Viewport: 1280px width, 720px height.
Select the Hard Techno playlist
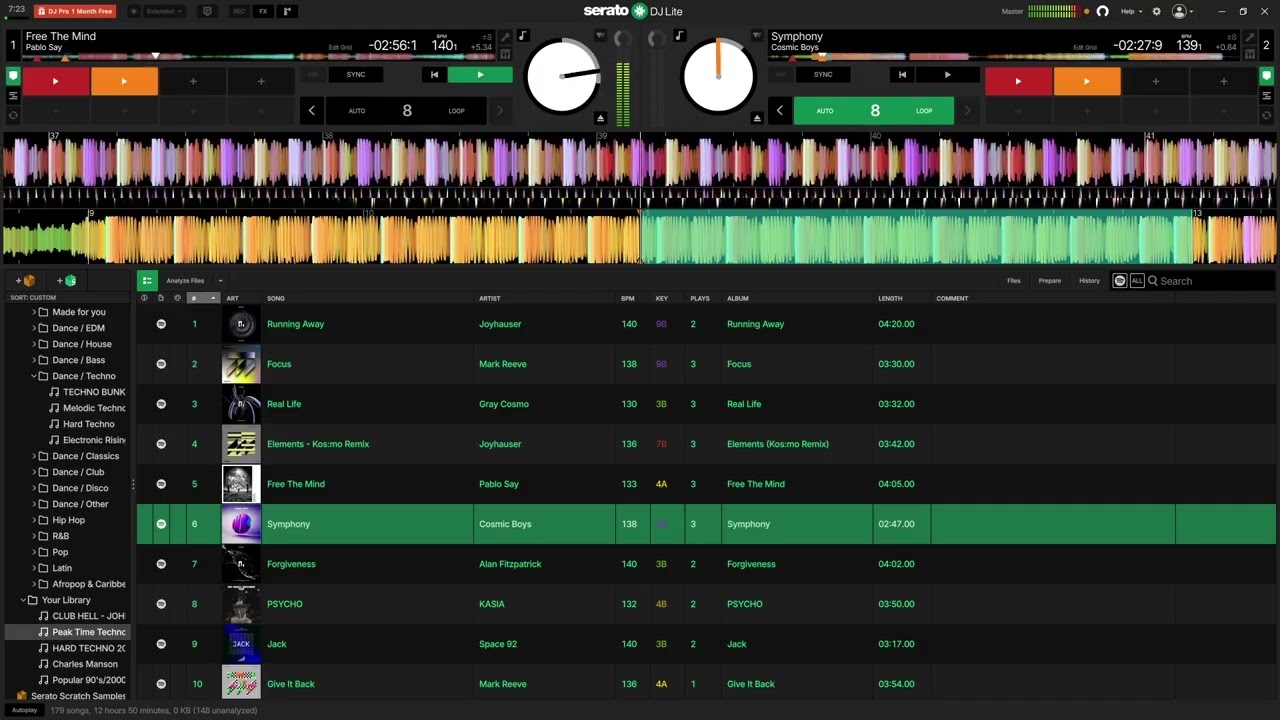(88, 424)
